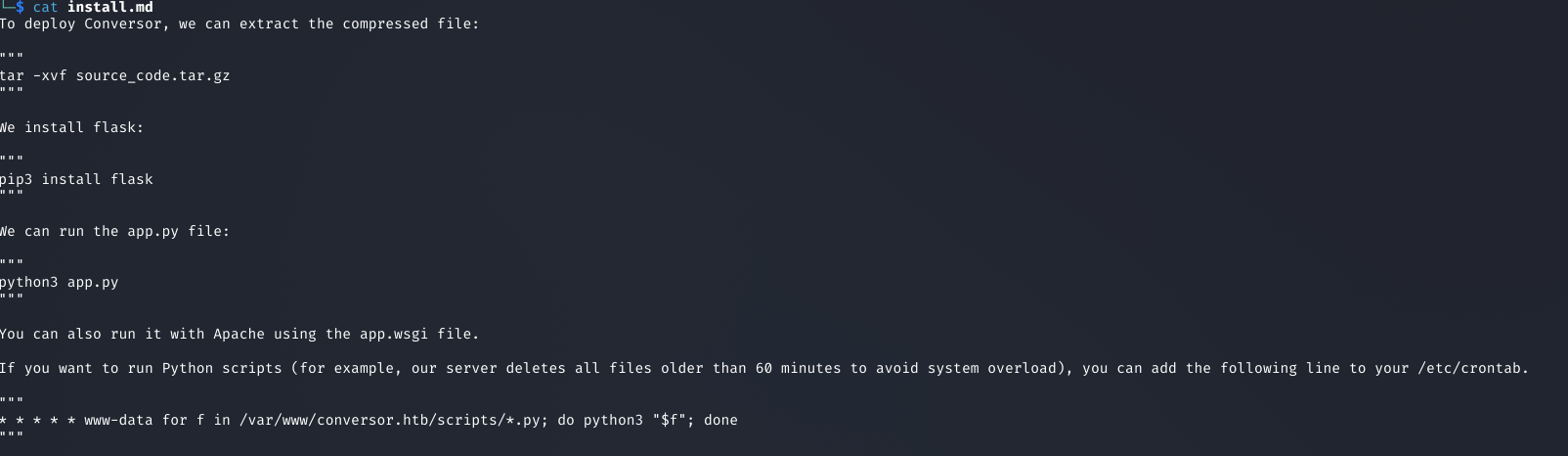Click the words 'system overload'
This screenshot has height=456, width=1568.
pos(988,368)
